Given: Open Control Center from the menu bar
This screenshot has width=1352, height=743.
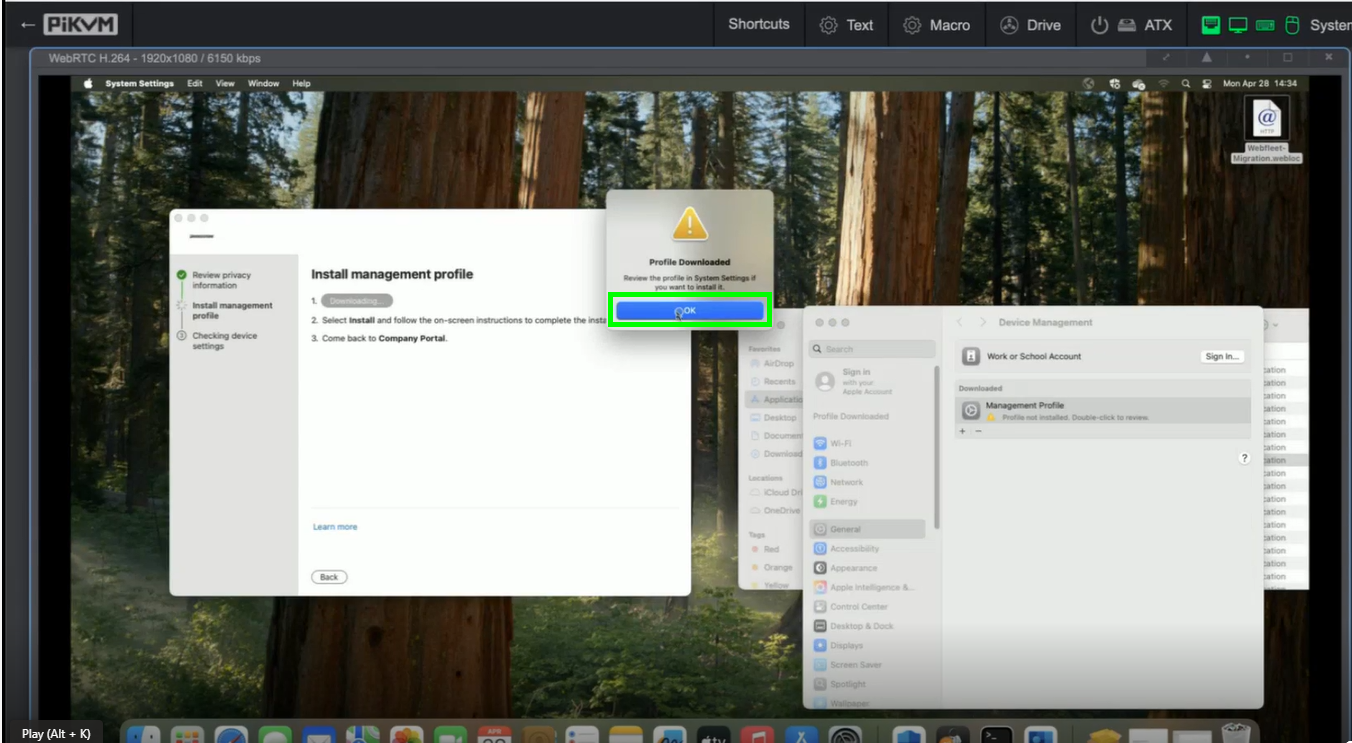Looking at the screenshot, I should coord(1207,84).
